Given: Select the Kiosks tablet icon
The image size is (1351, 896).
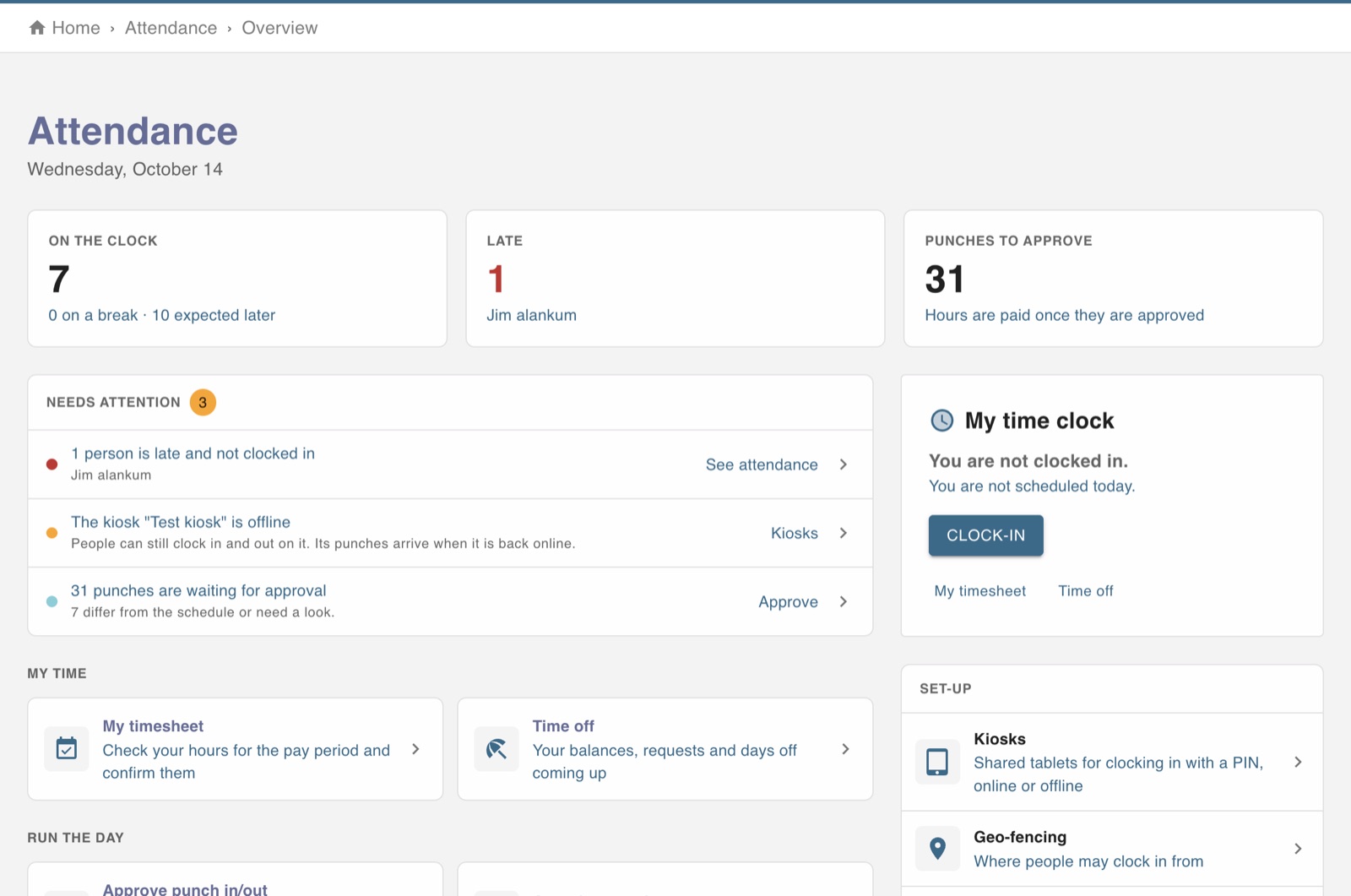Looking at the screenshot, I should click(x=937, y=762).
